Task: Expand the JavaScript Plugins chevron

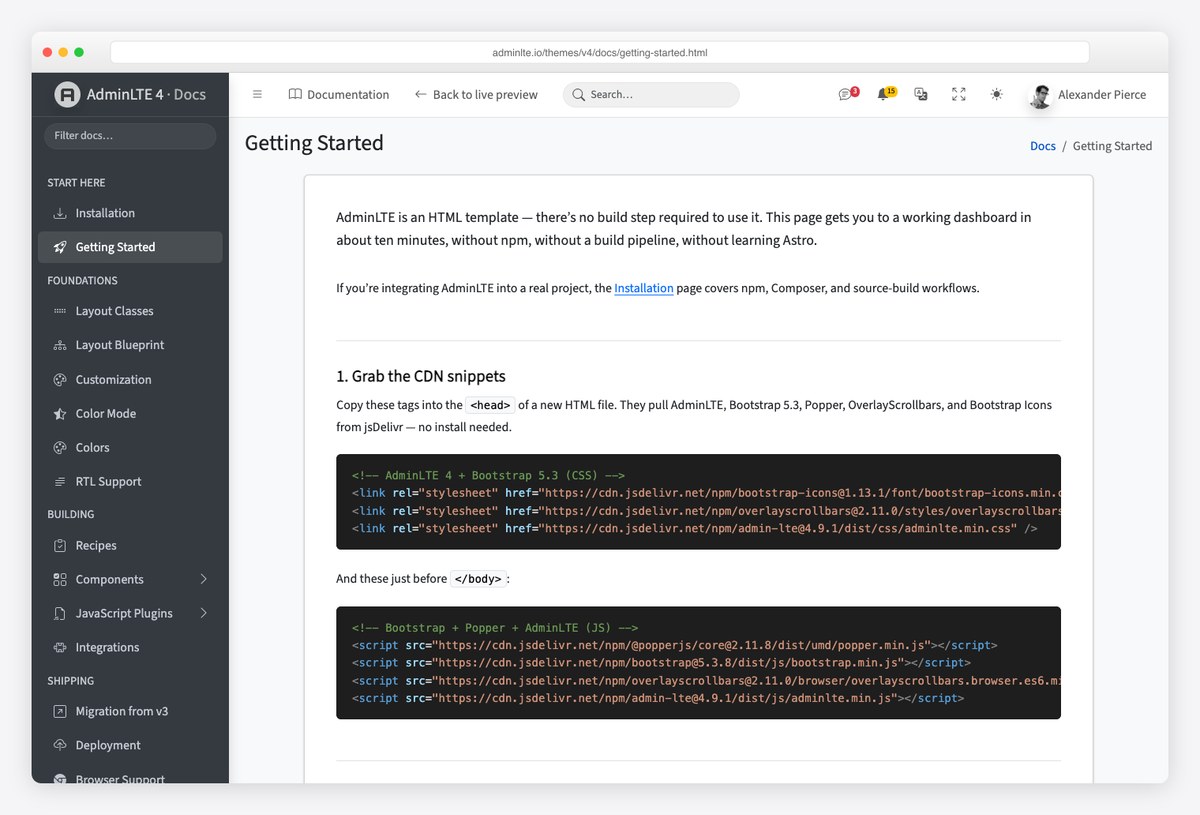Action: pos(203,613)
